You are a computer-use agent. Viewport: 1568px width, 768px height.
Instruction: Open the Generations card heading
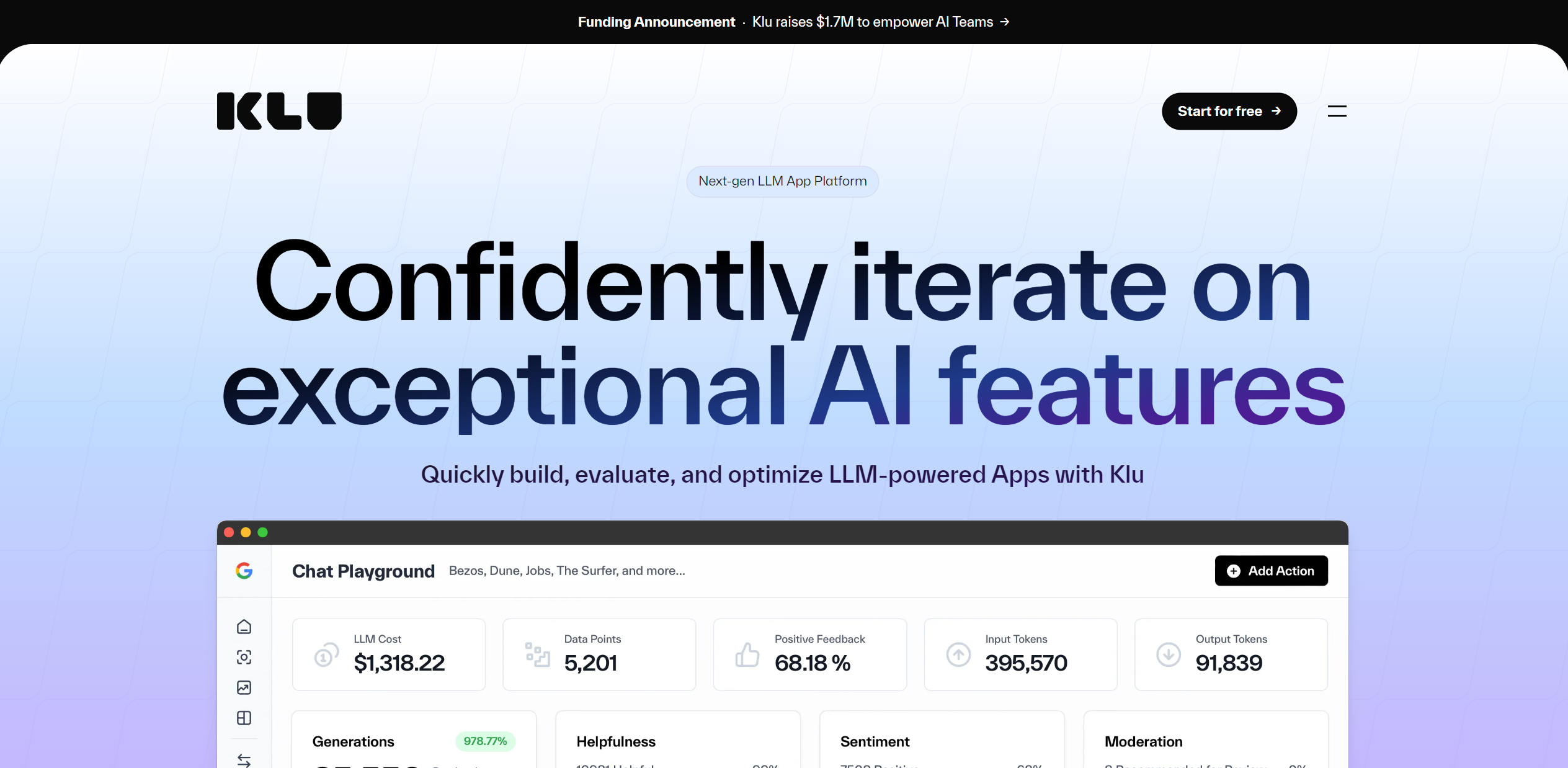pyautogui.click(x=353, y=742)
